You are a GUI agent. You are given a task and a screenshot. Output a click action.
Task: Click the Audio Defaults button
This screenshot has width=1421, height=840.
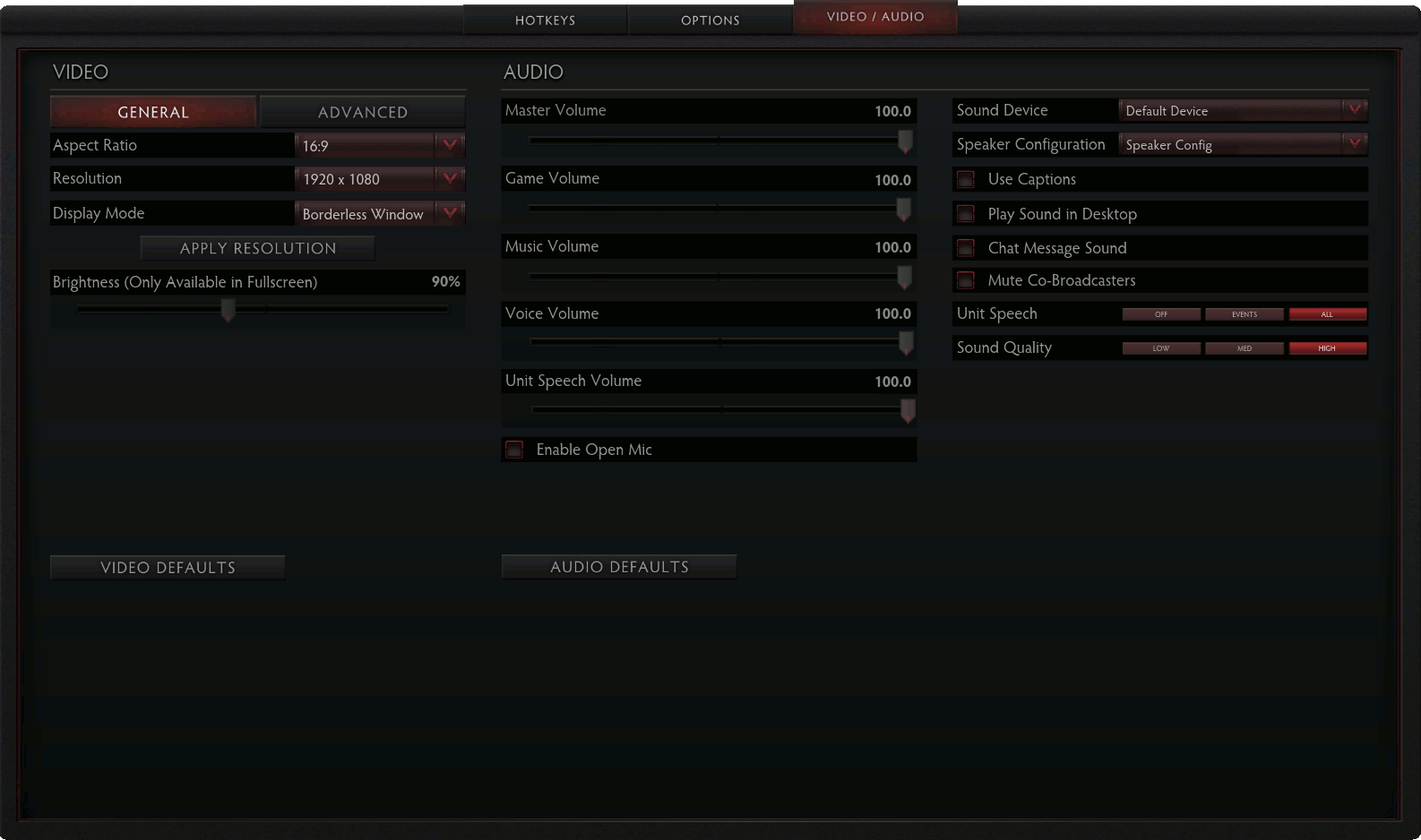[x=619, y=566]
